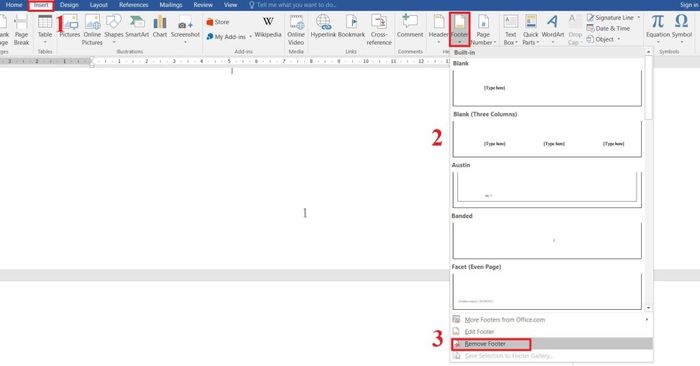This screenshot has width=700, height=366.
Task: Insert Date & Time
Action: (608, 28)
